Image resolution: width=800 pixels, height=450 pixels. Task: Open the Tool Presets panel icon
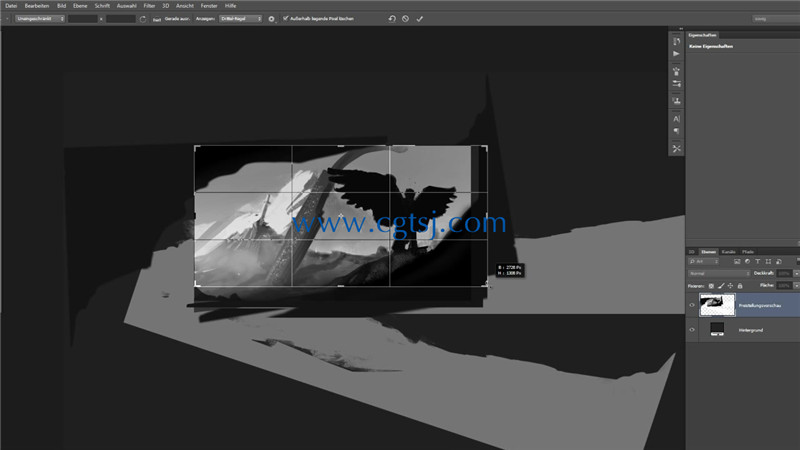coord(677,148)
